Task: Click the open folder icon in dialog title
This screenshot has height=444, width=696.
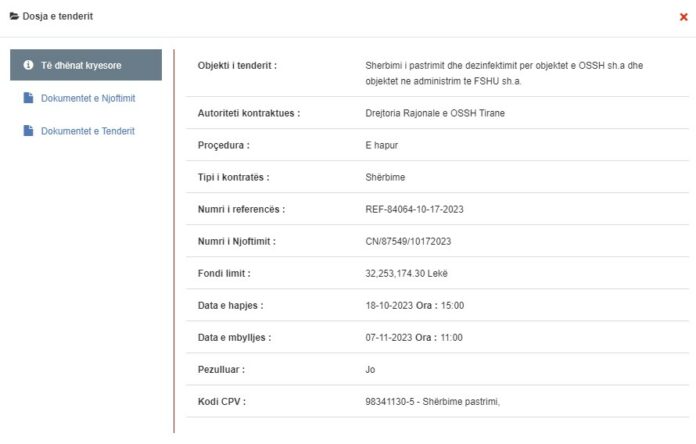Action: click(x=14, y=16)
